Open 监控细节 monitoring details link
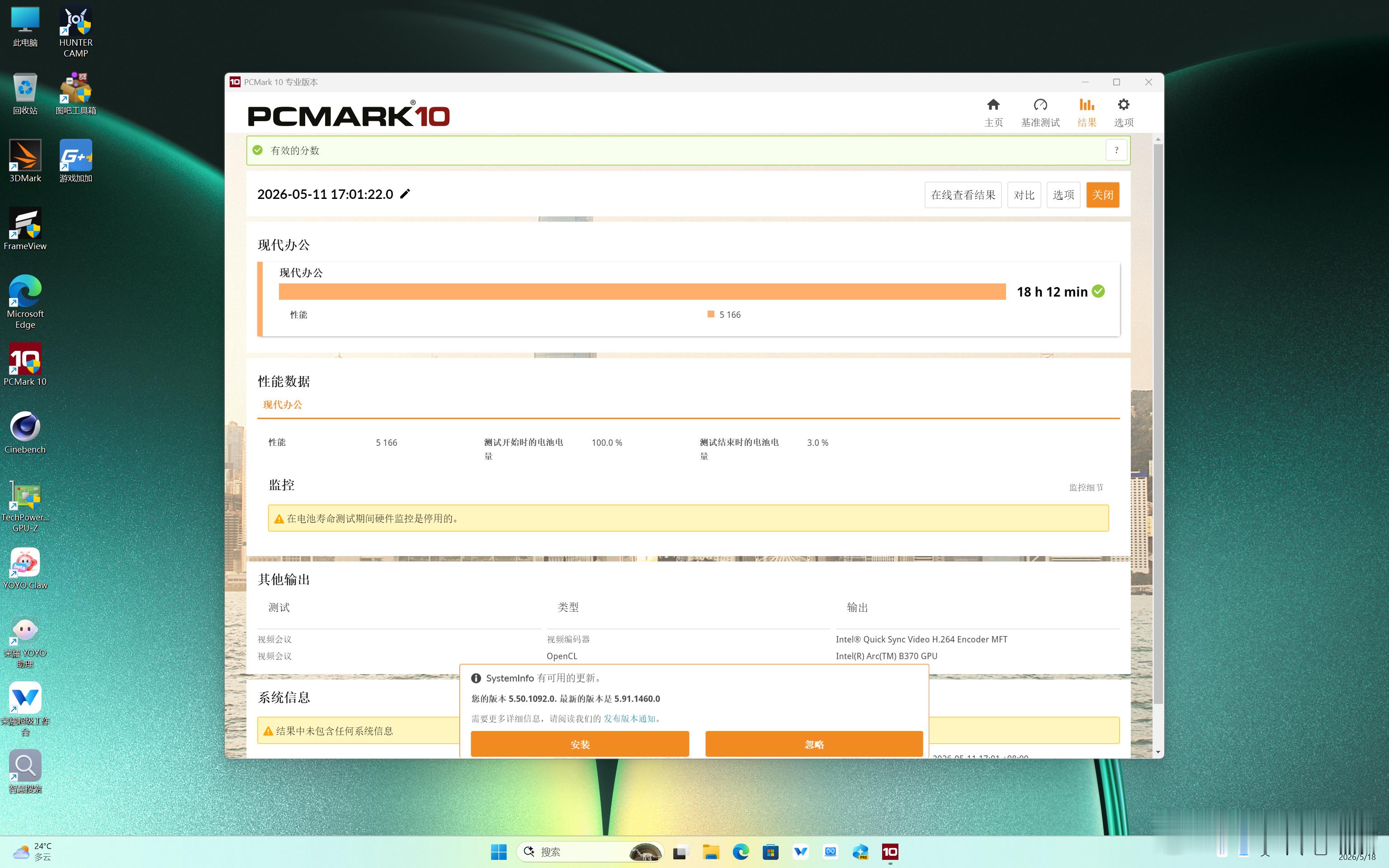The image size is (1389, 868). tap(1085, 487)
